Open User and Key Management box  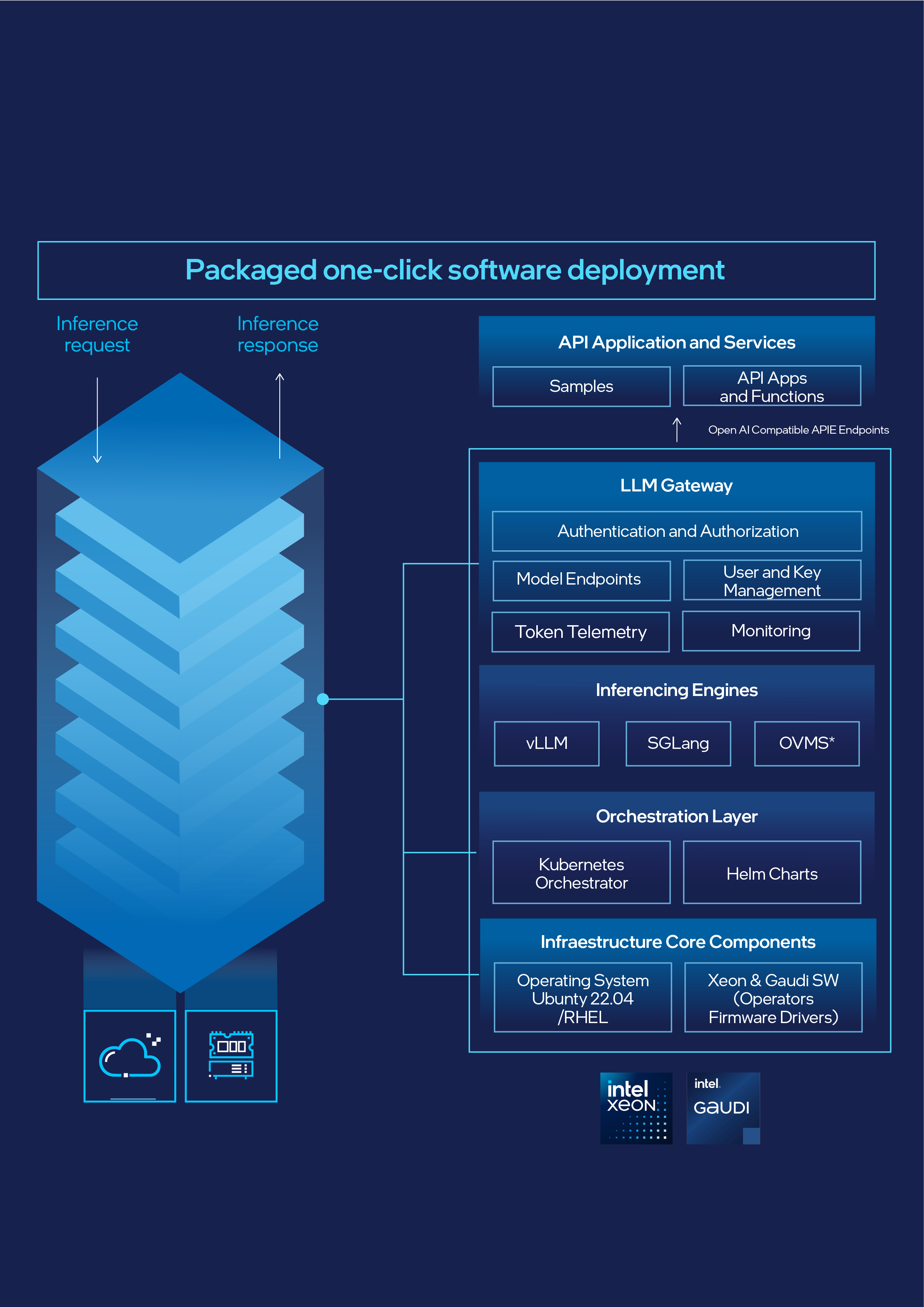pos(772,580)
